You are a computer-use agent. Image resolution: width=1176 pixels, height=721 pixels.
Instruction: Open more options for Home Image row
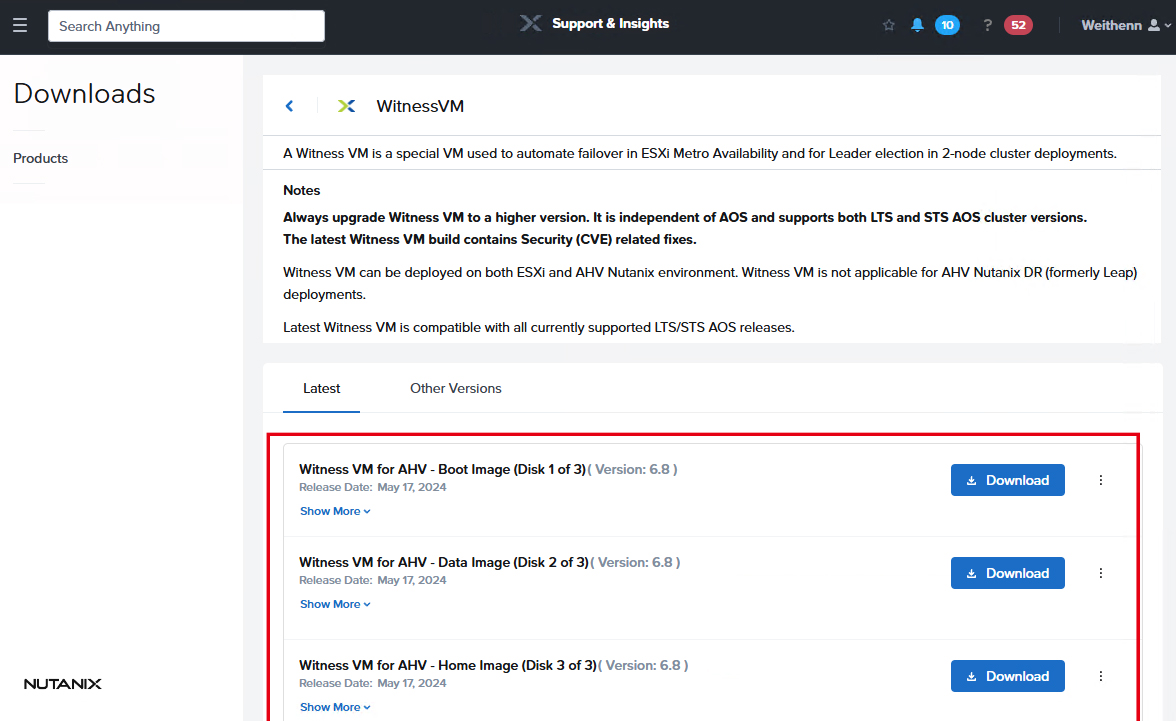pos(1100,676)
